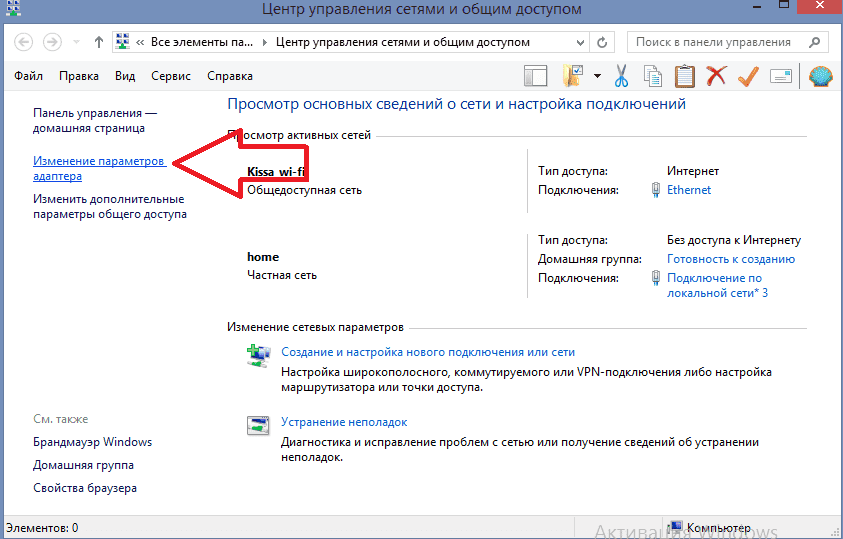Click the Ethernet connection icon
Image resolution: width=843 pixels, height=539 pixels.
click(x=656, y=190)
